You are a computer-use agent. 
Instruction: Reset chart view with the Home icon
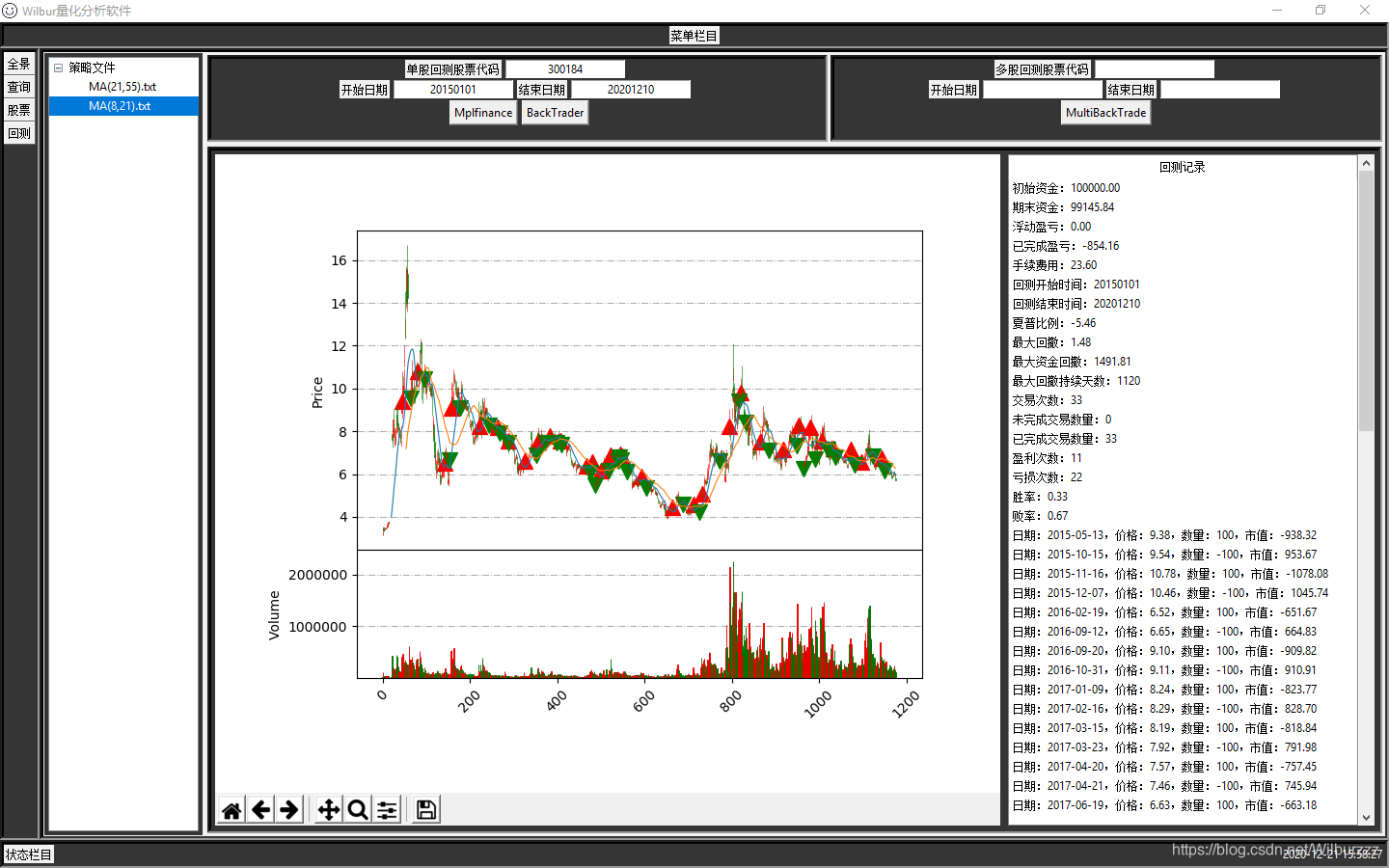click(x=231, y=810)
